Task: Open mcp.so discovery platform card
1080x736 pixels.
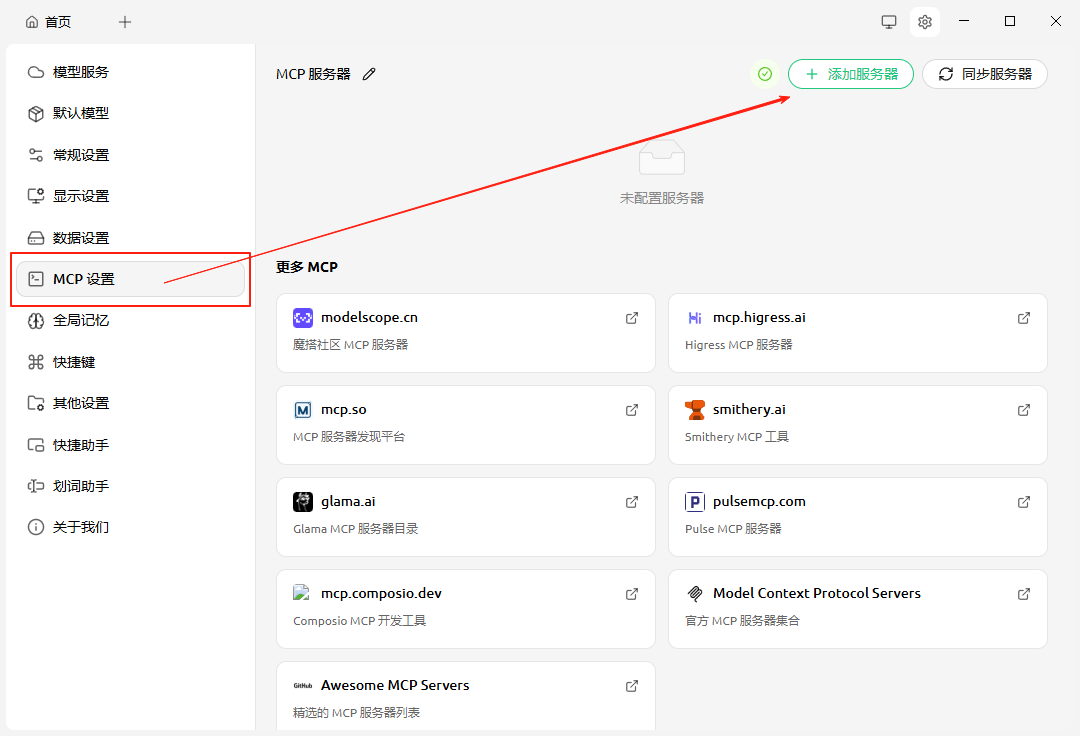Action: 466,425
